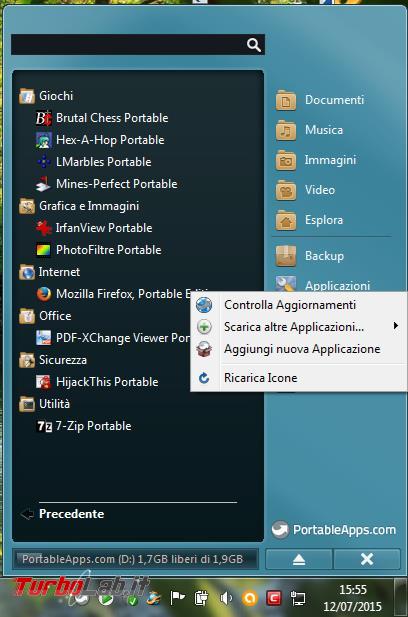Launch HijackThis Portable
This screenshot has width=408, height=617.
pos(97,382)
